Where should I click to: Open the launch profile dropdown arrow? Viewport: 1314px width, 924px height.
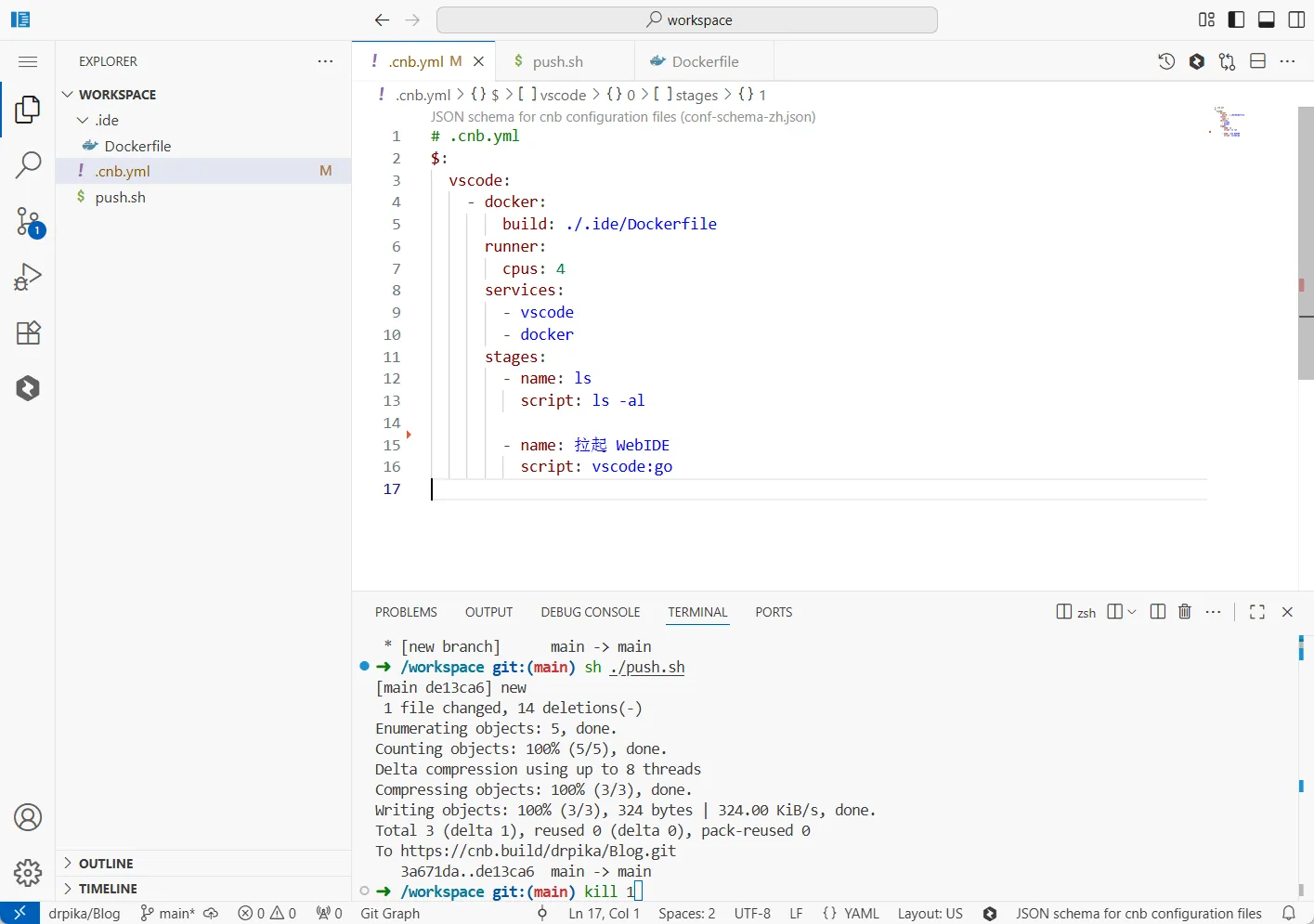point(1131,612)
